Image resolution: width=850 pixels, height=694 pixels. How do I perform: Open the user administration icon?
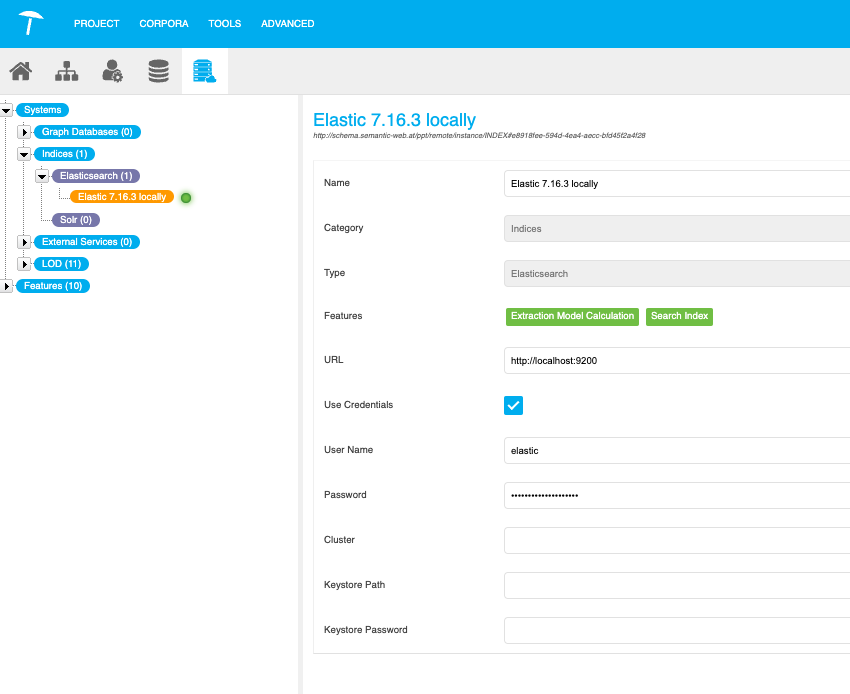[113, 70]
